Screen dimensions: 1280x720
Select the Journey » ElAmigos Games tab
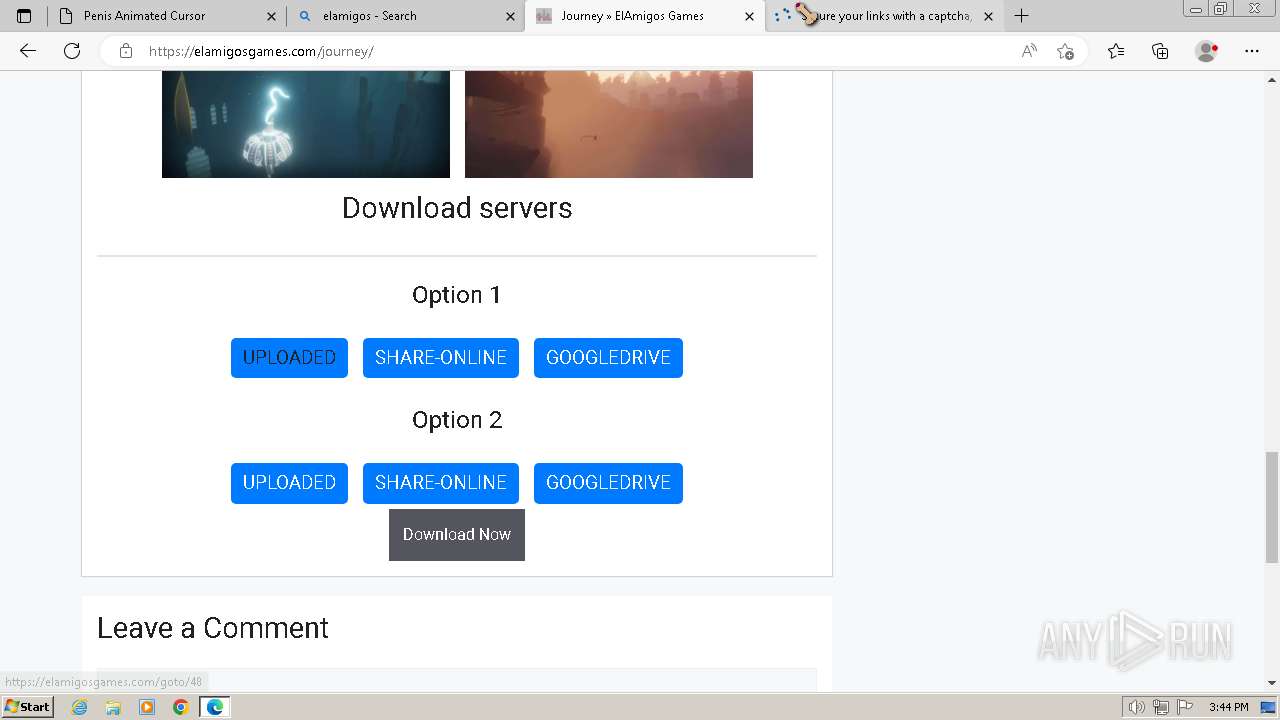645,16
